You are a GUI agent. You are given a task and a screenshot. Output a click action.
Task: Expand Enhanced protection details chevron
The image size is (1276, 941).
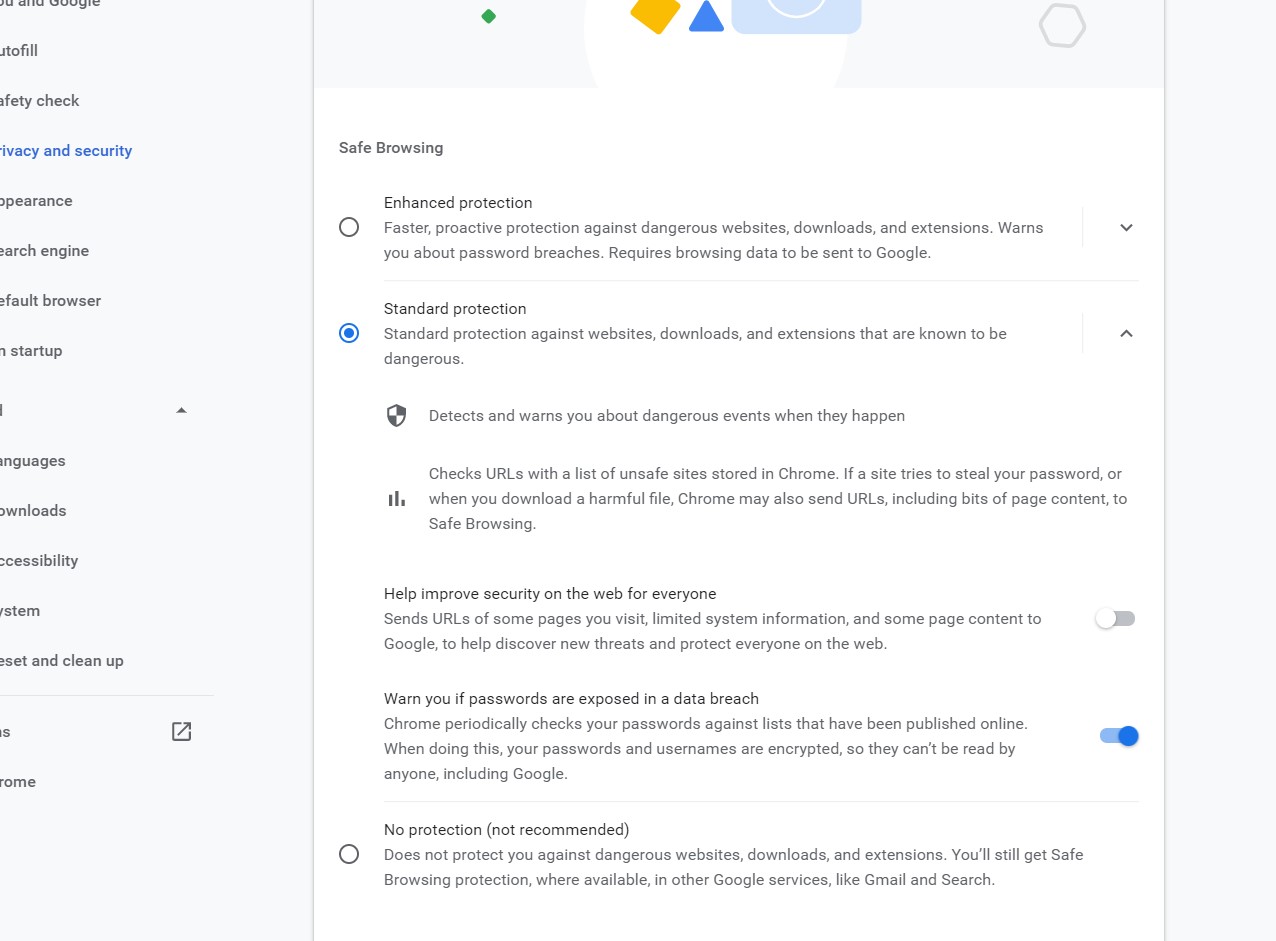pos(1126,228)
